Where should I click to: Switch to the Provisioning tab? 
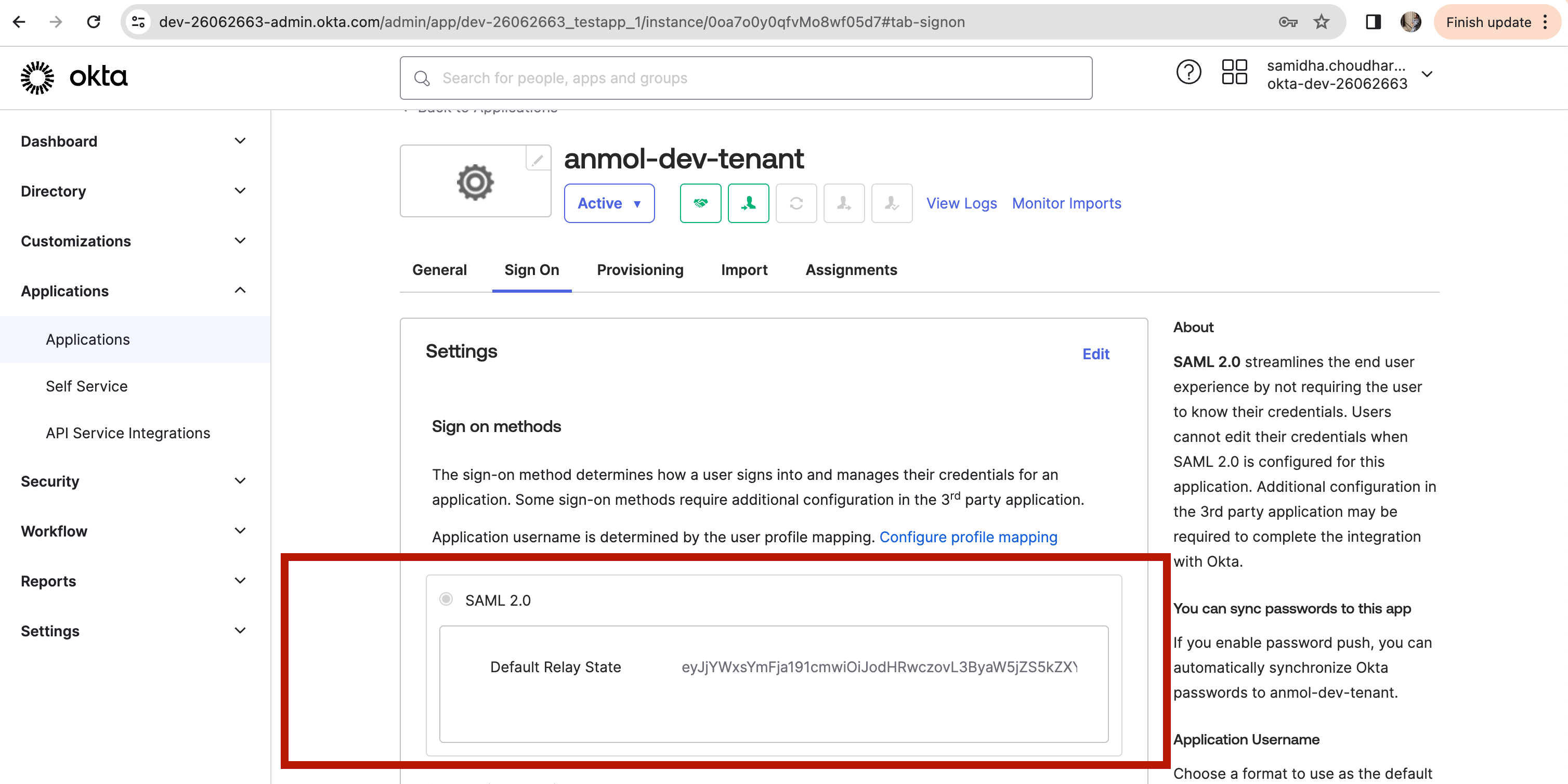tap(640, 270)
